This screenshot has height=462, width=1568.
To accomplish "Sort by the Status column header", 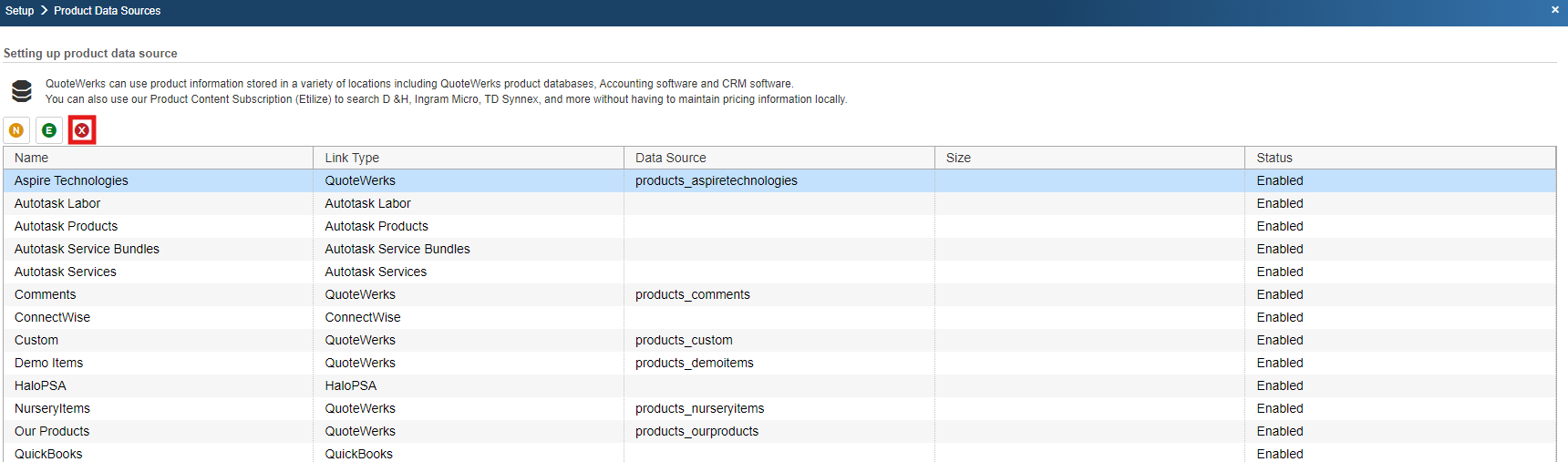I will (x=1274, y=158).
